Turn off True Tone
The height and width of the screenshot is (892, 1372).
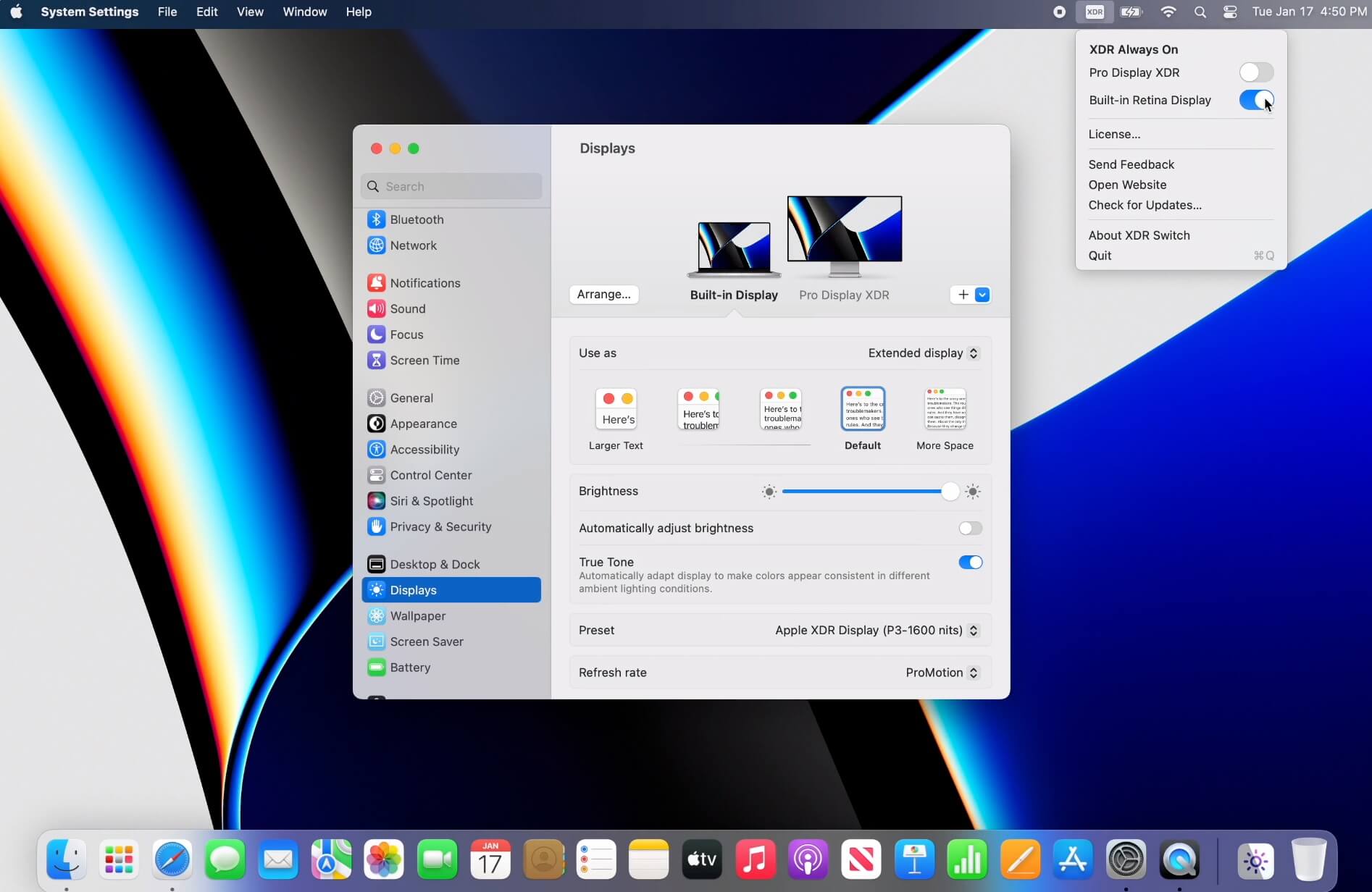971,562
